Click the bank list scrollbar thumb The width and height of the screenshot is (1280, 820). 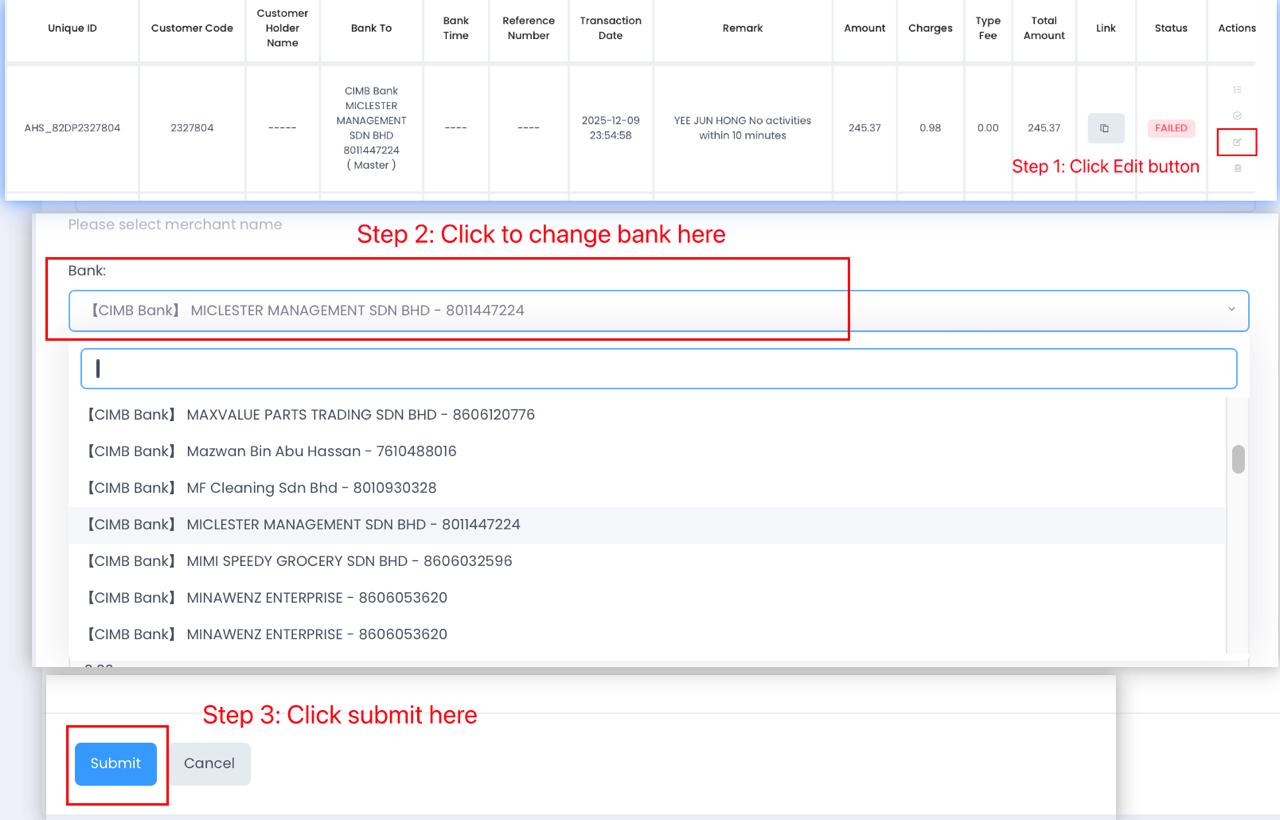[1238, 459]
